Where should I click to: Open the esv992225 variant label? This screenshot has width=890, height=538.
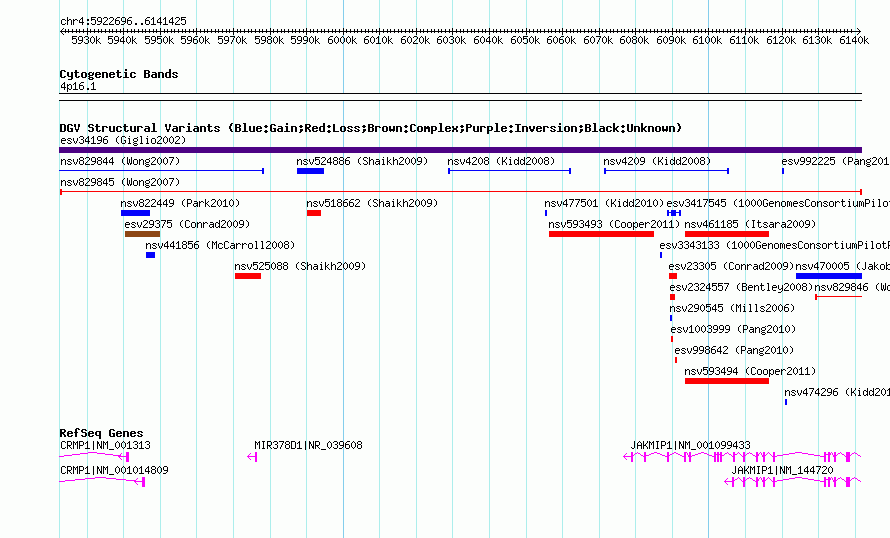(x=835, y=161)
